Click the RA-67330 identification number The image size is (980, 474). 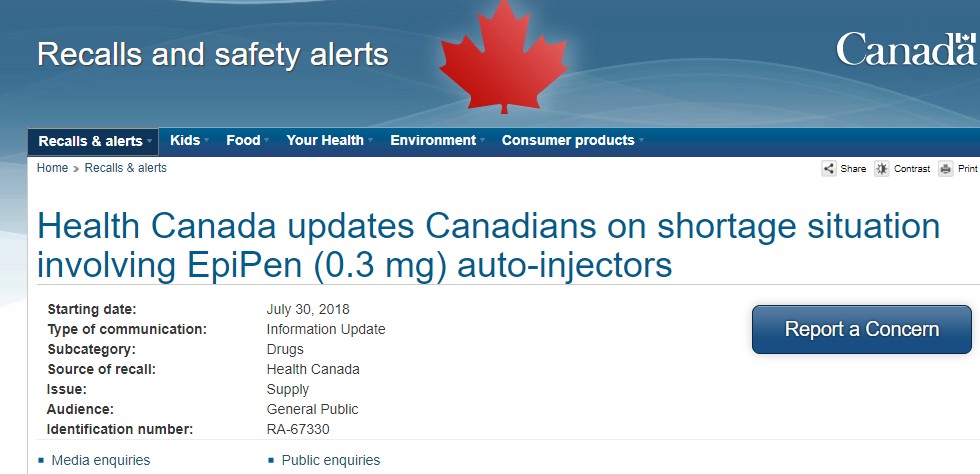pyautogui.click(x=298, y=430)
